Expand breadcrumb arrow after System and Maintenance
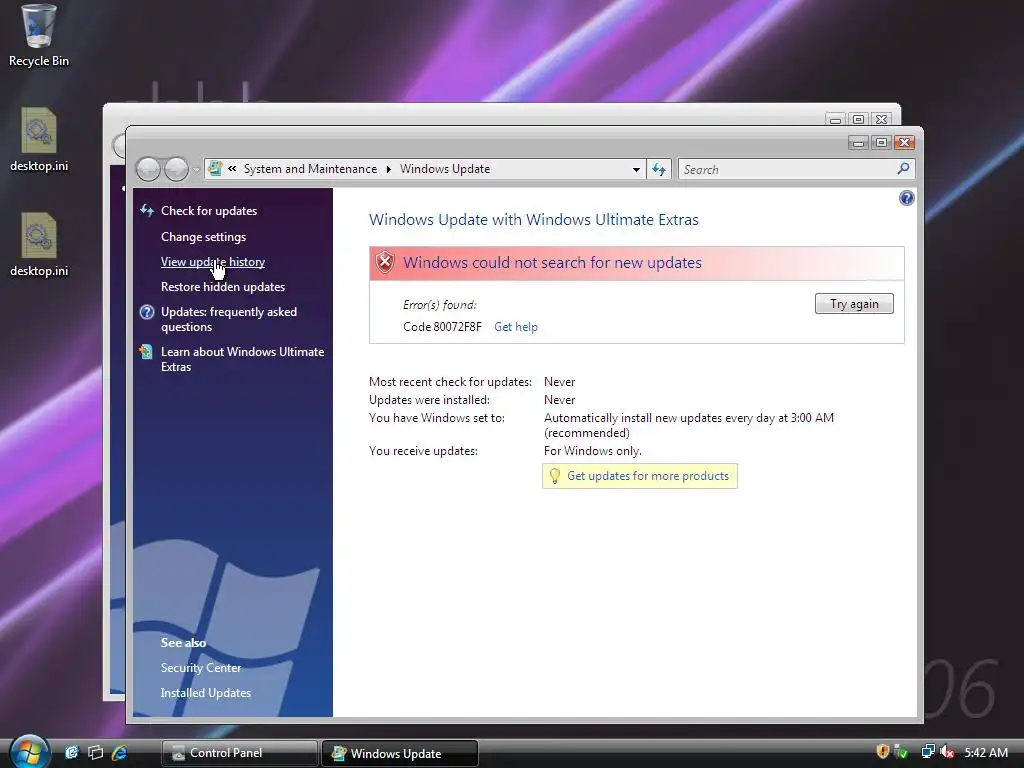This screenshot has height=768, width=1024. [389, 169]
